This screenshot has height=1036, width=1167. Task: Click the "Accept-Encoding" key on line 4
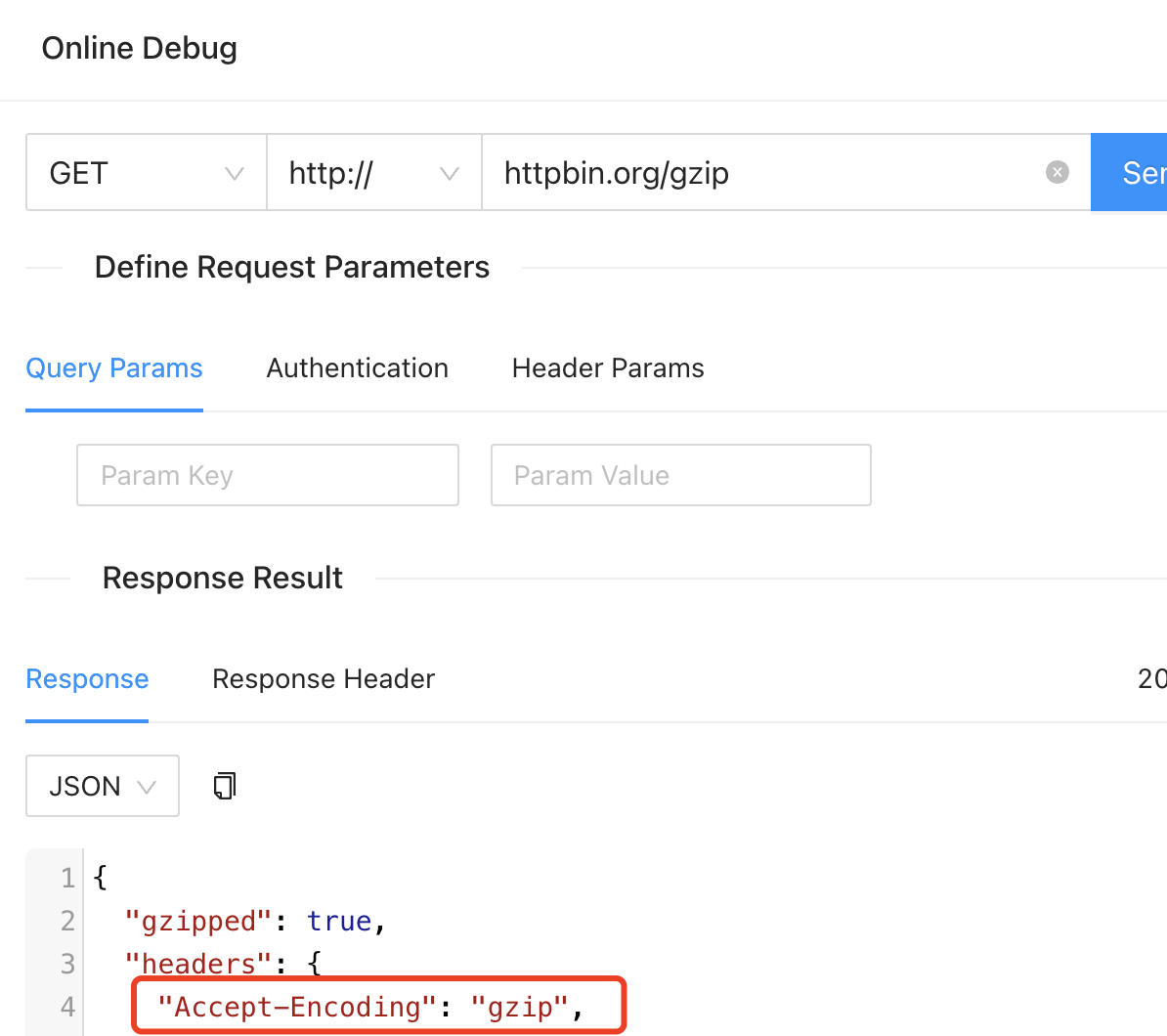tap(296, 1007)
